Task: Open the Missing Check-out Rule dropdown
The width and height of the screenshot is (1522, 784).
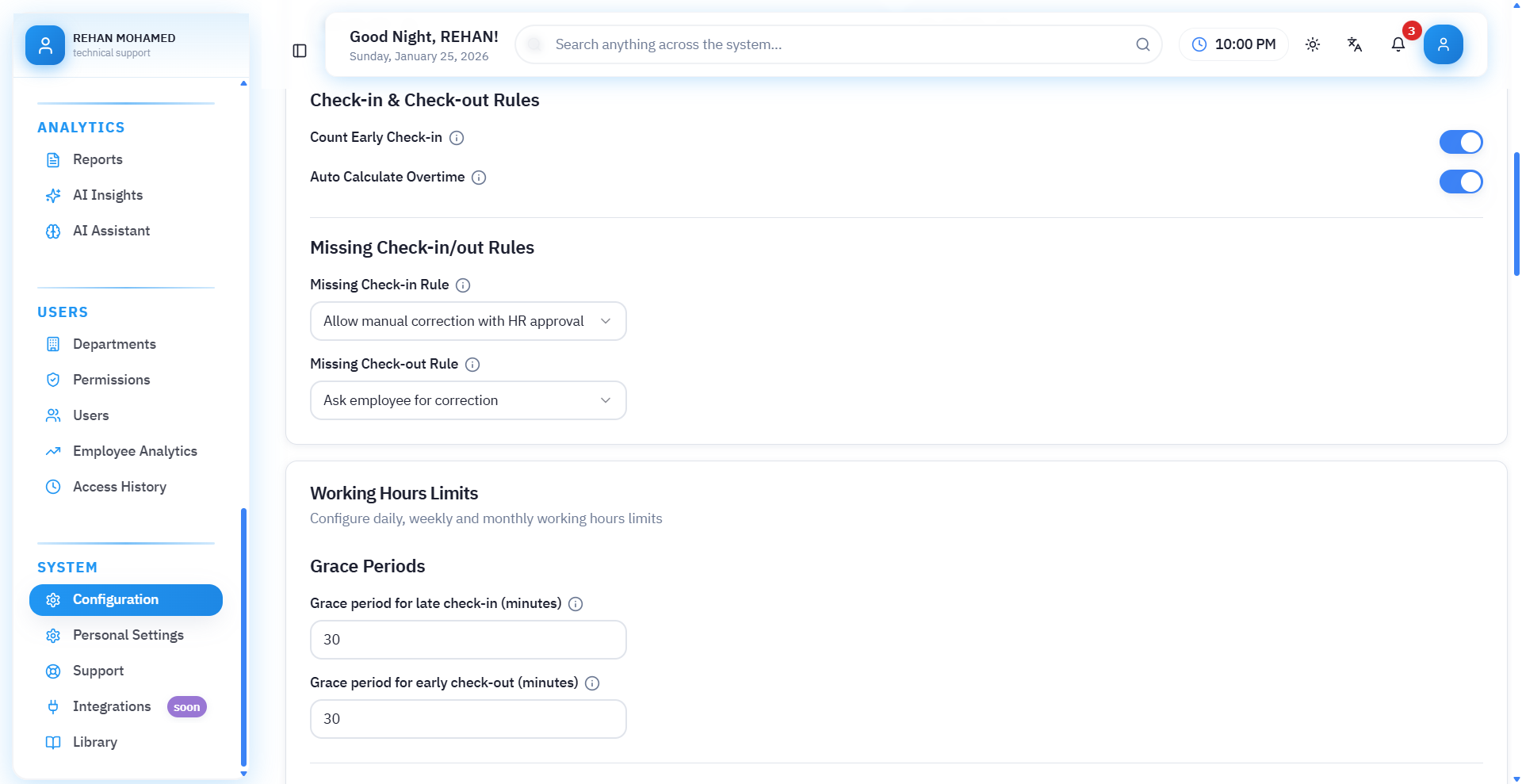Action: pos(468,400)
